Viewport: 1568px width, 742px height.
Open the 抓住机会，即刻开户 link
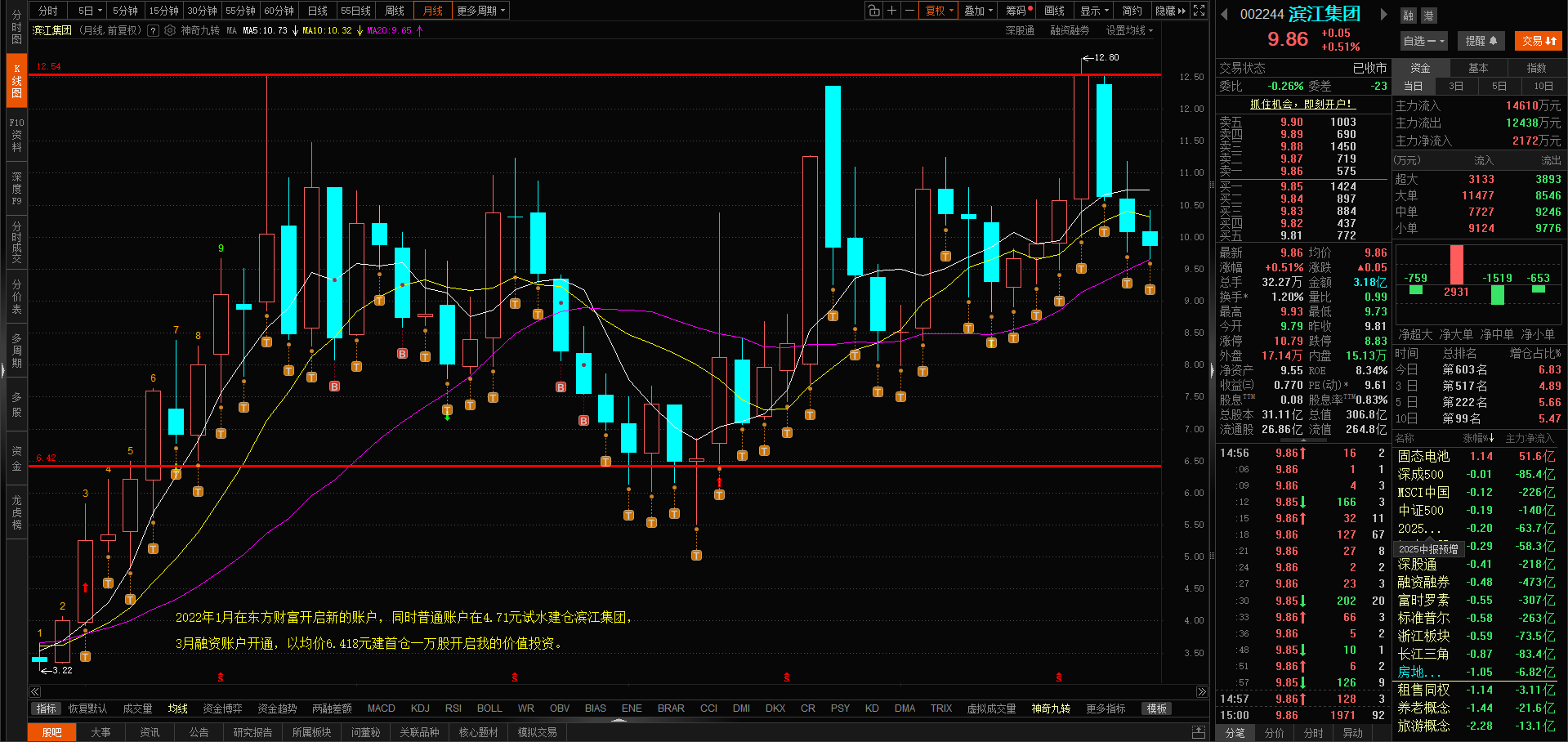point(1302,105)
